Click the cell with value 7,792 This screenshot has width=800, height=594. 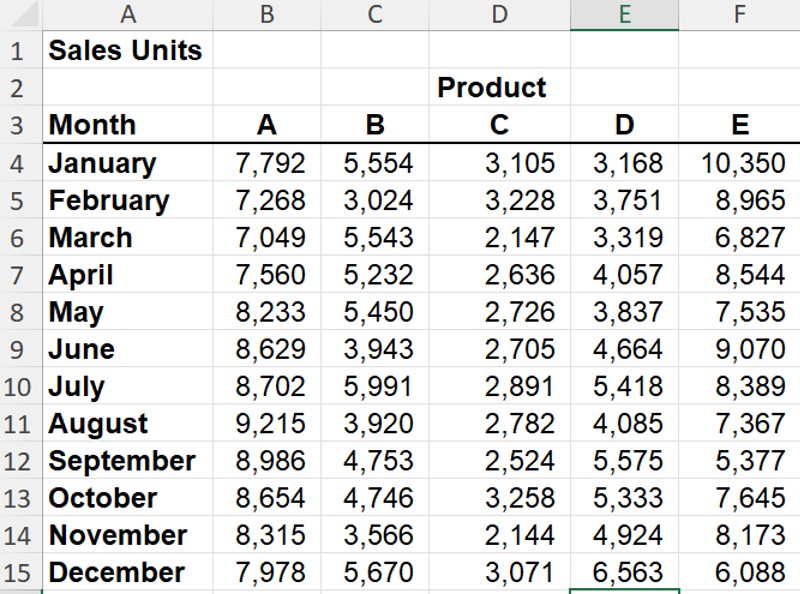click(267, 162)
